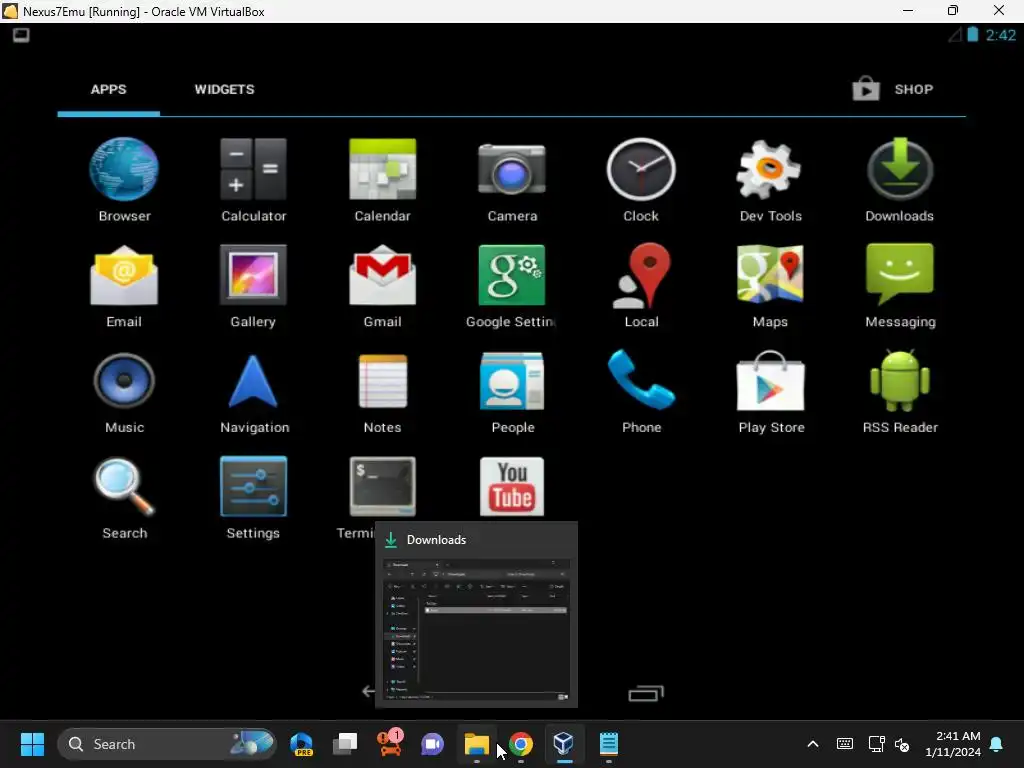Viewport: 1024px width, 768px height.
Task: Open the purple chat app in taskbar
Action: 432,744
